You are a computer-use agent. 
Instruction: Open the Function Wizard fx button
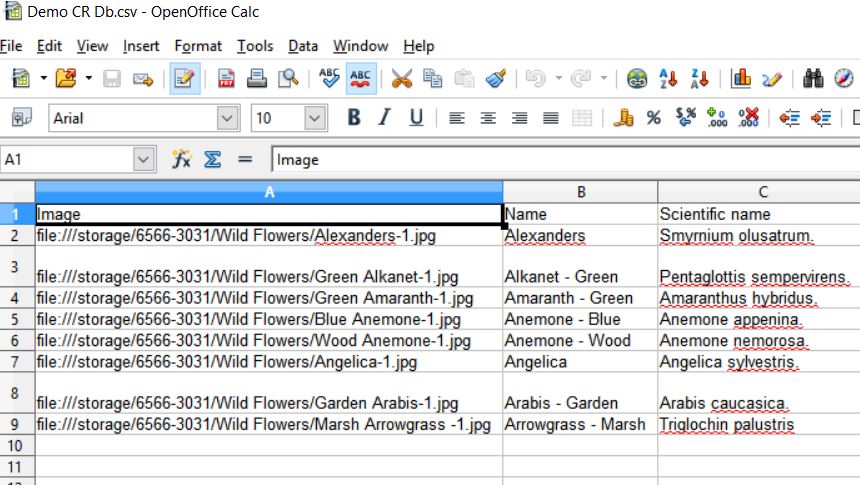181,160
